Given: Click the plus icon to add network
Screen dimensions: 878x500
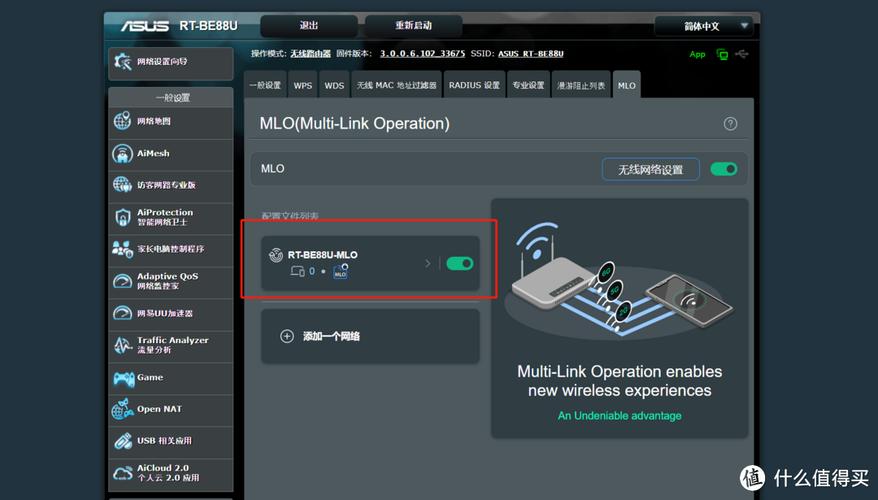Looking at the screenshot, I should click(x=287, y=336).
